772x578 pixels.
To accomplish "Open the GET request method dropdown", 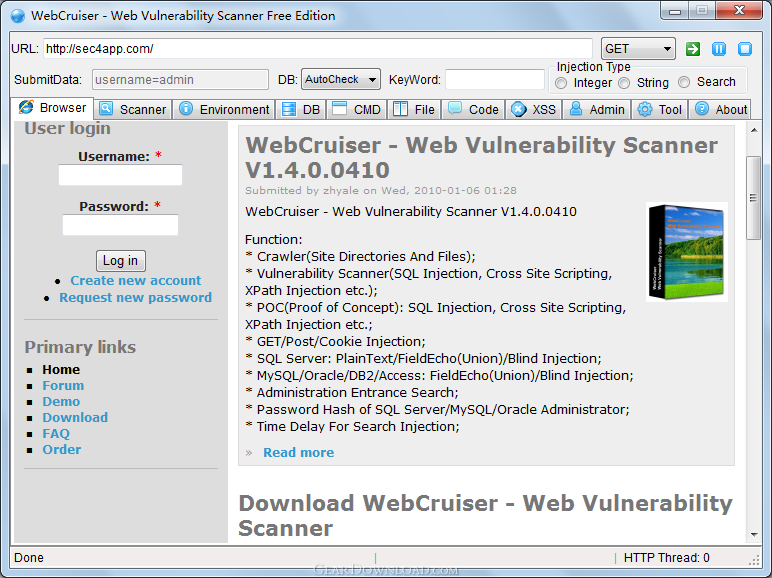I will coord(638,49).
